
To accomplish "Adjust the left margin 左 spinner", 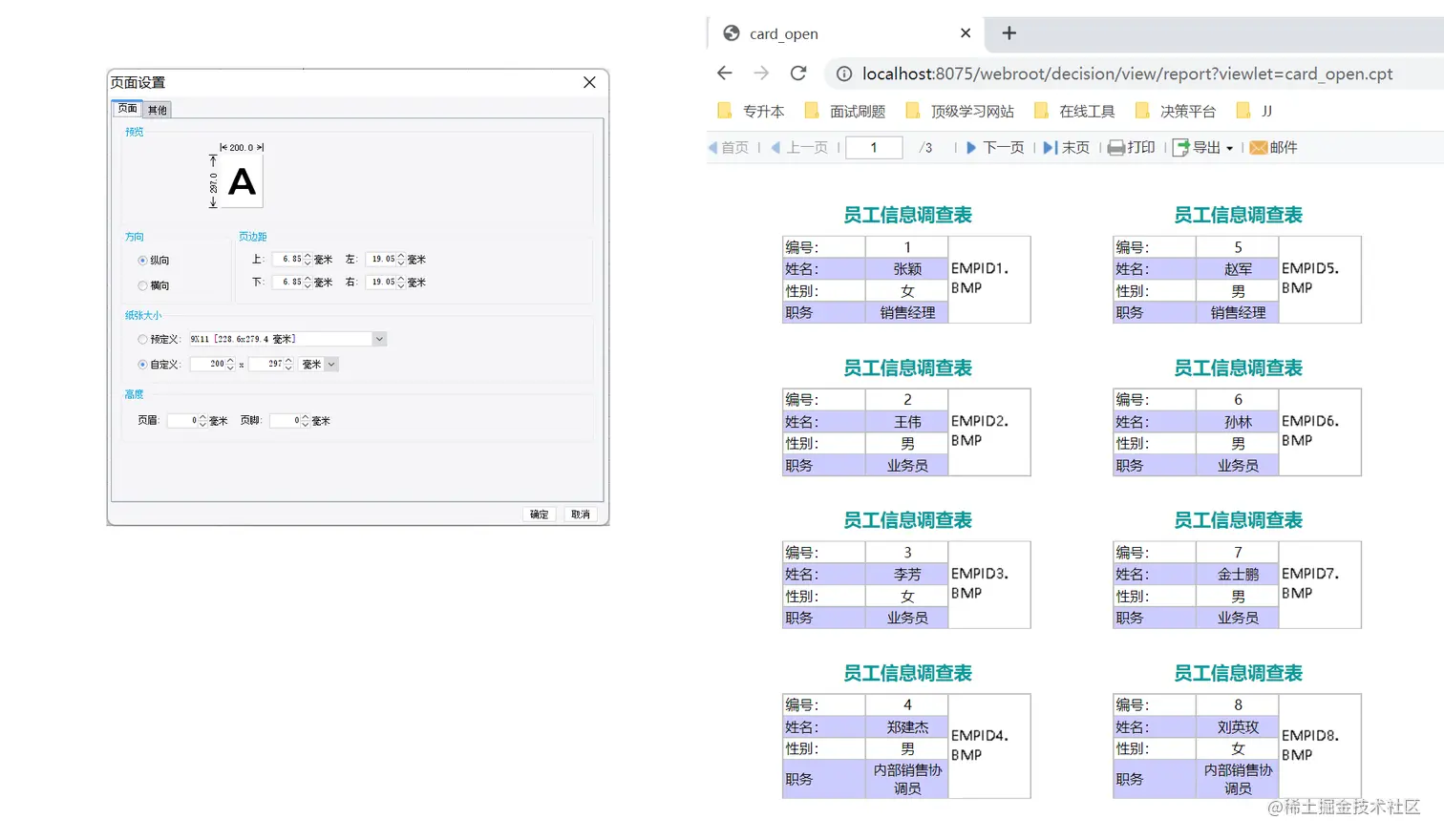I will (x=401, y=259).
